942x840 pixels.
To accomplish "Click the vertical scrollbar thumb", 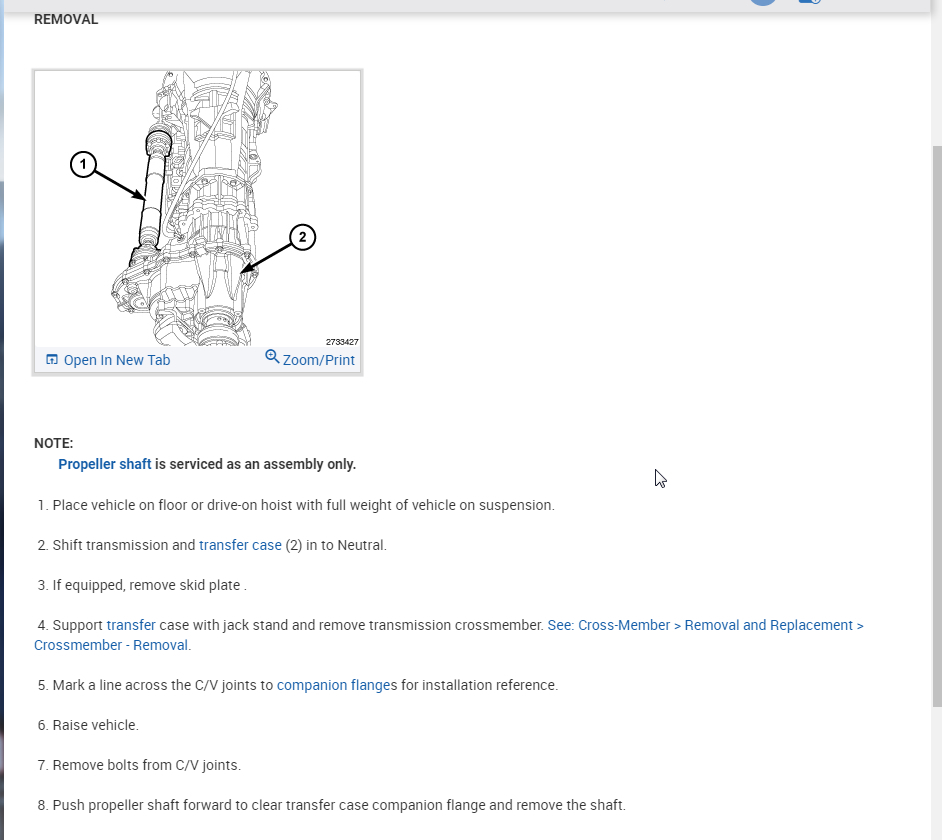I will pyautogui.click(x=937, y=425).
